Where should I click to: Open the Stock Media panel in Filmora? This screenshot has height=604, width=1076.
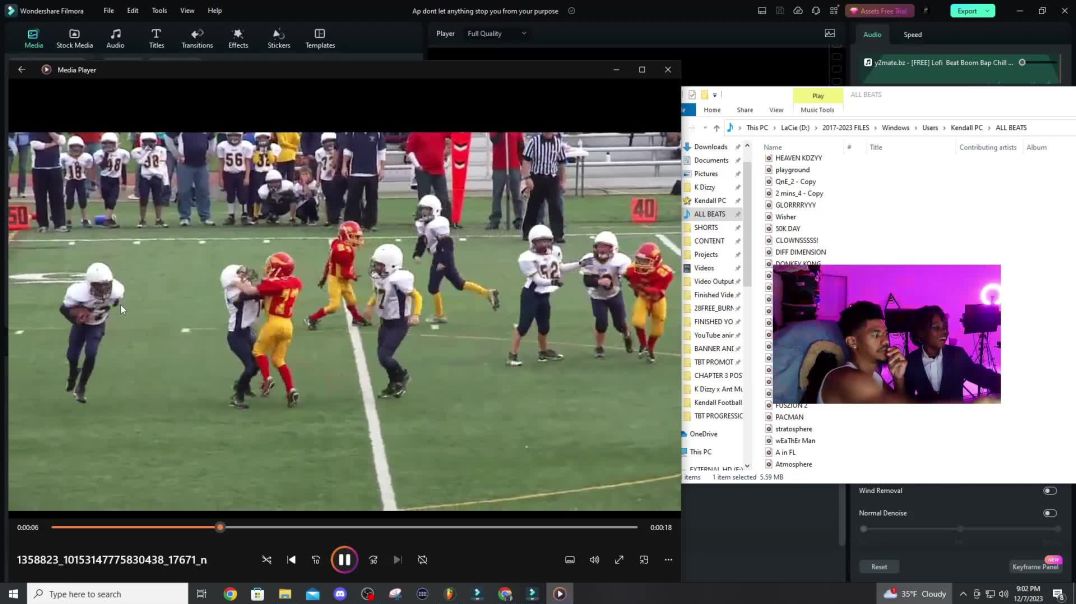(x=74, y=38)
